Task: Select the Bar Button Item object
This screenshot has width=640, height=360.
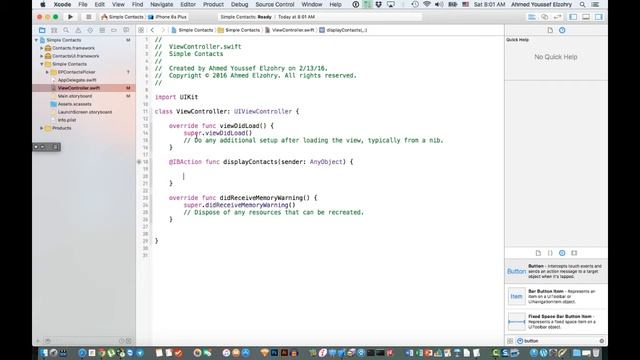Action: tap(556, 297)
